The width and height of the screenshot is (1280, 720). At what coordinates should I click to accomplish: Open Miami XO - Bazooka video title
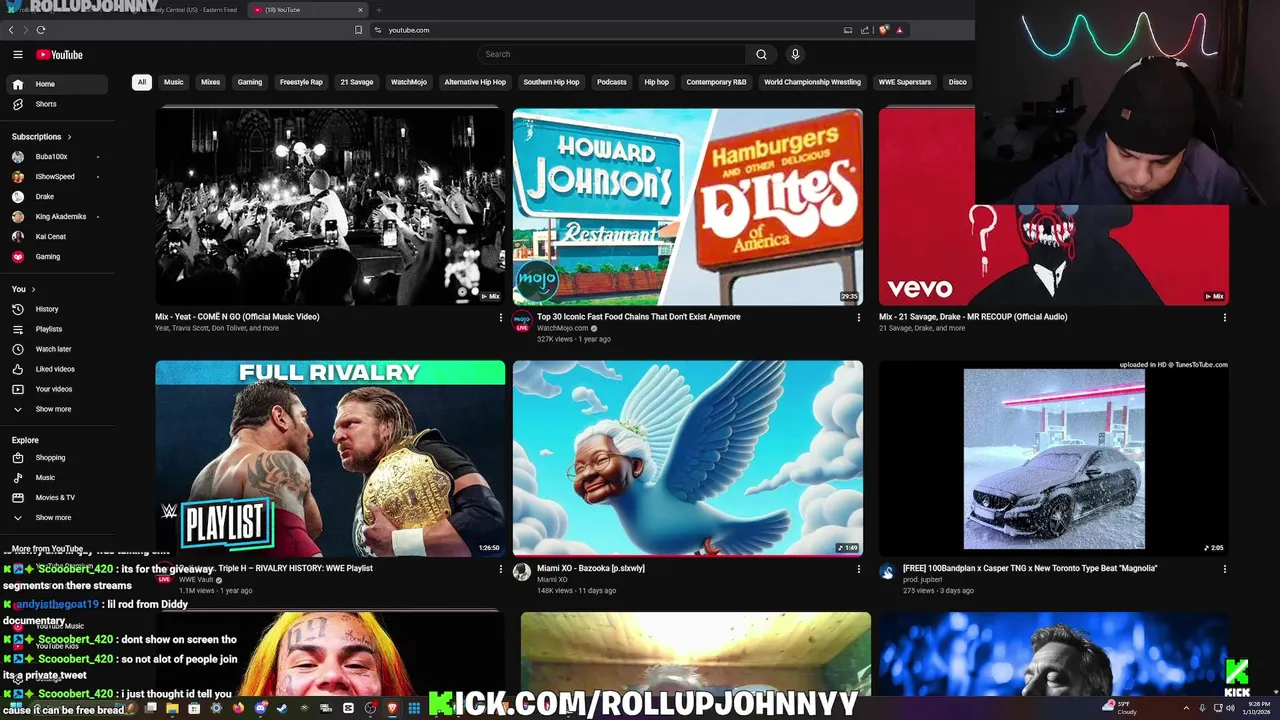coord(591,568)
